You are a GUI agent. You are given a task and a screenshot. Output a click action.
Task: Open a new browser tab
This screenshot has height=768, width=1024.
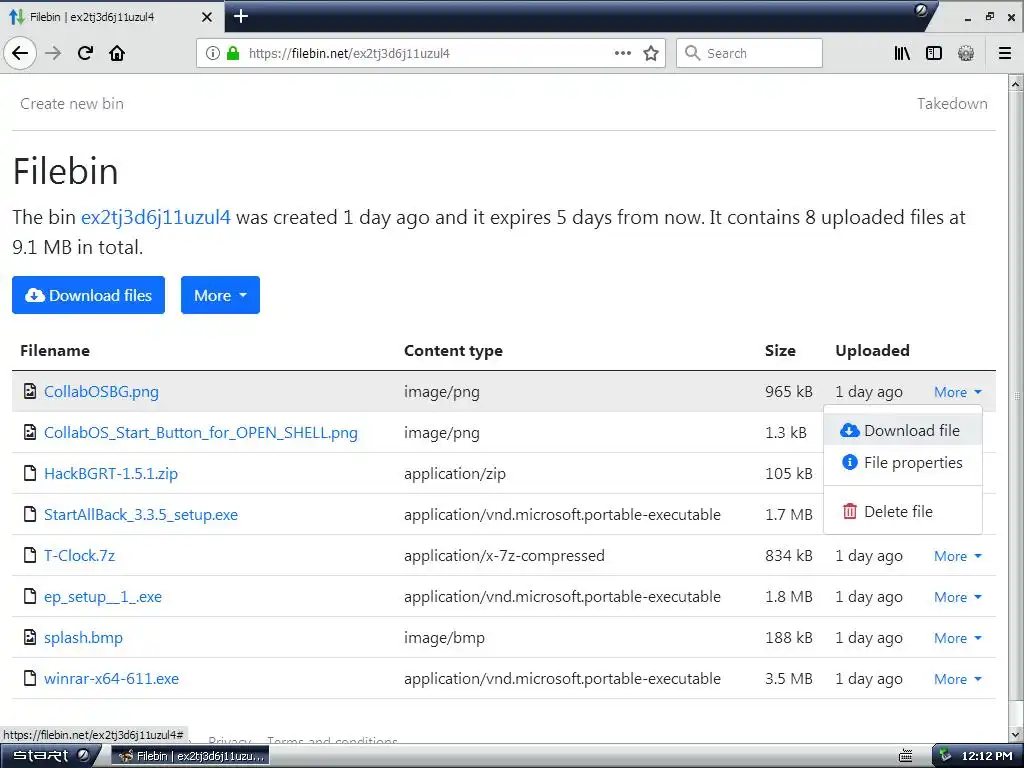241,16
